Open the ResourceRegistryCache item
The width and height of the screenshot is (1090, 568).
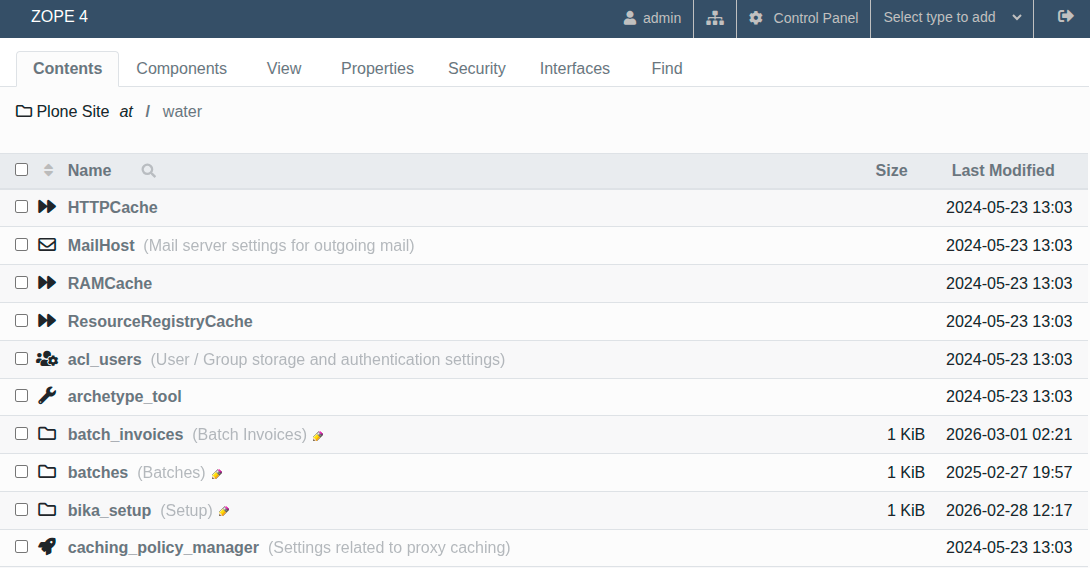(x=160, y=321)
